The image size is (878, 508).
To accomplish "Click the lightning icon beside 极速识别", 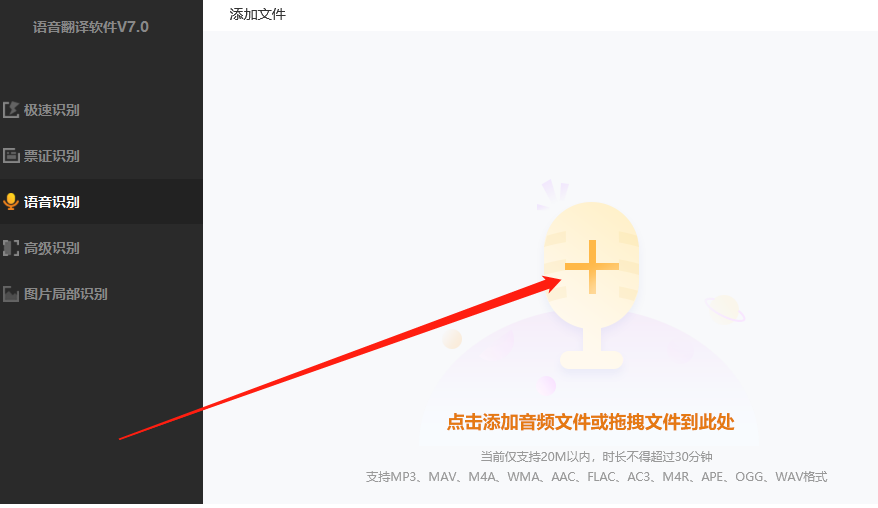I will [11, 110].
